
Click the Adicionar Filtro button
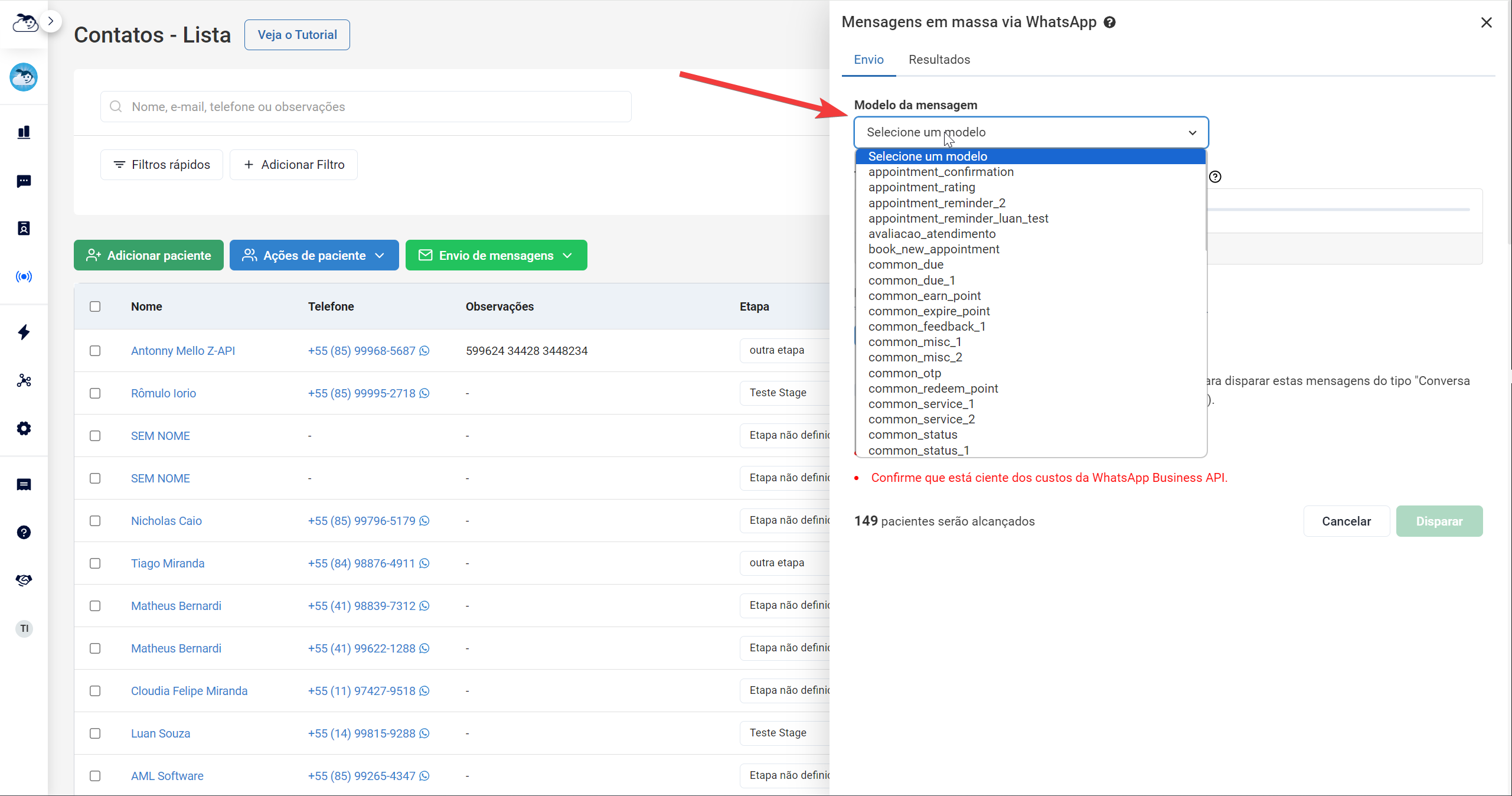click(x=293, y=165)
